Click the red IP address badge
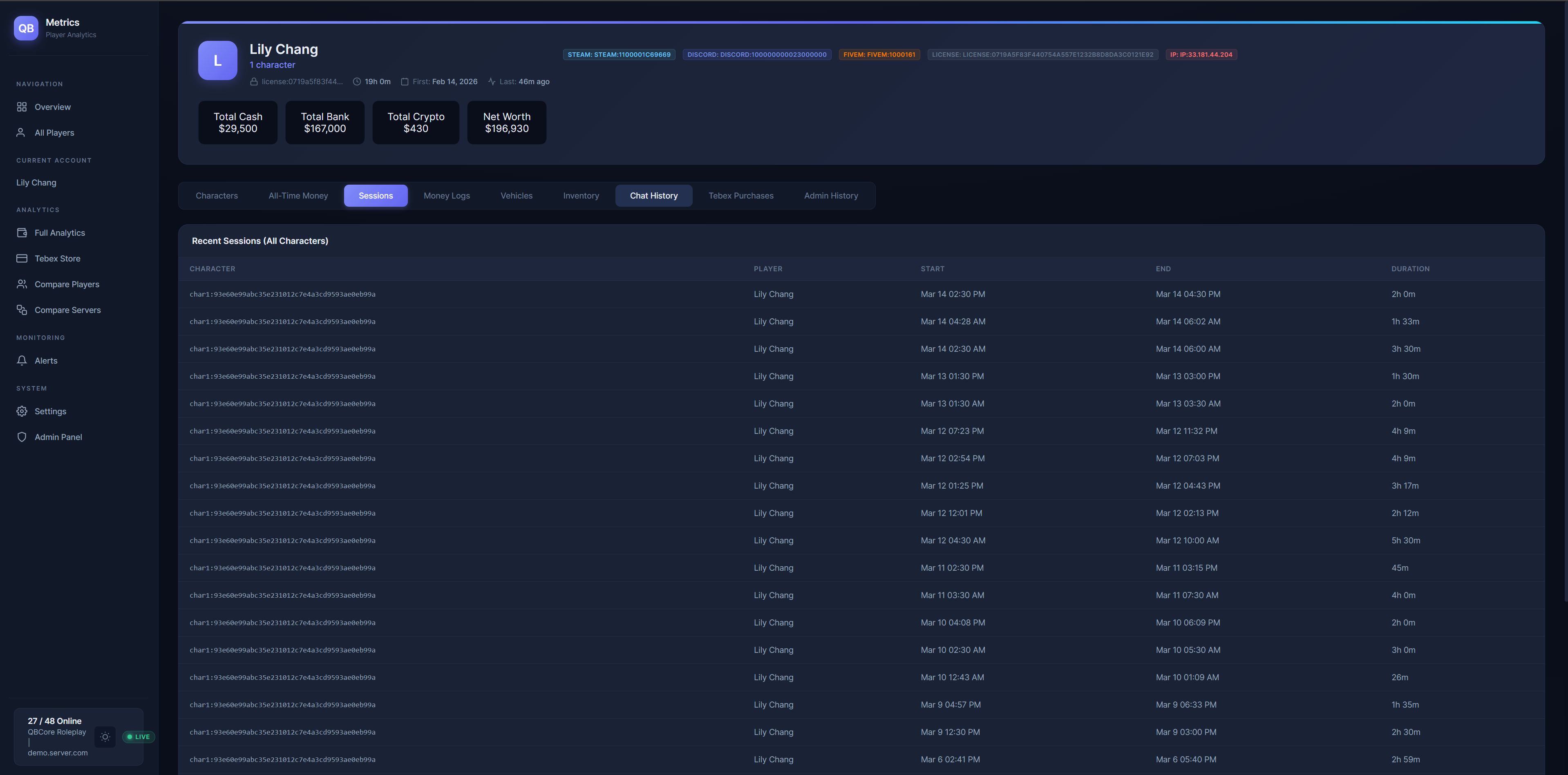Viewport: 1568px width, 775px height. tap(1200, 55)
